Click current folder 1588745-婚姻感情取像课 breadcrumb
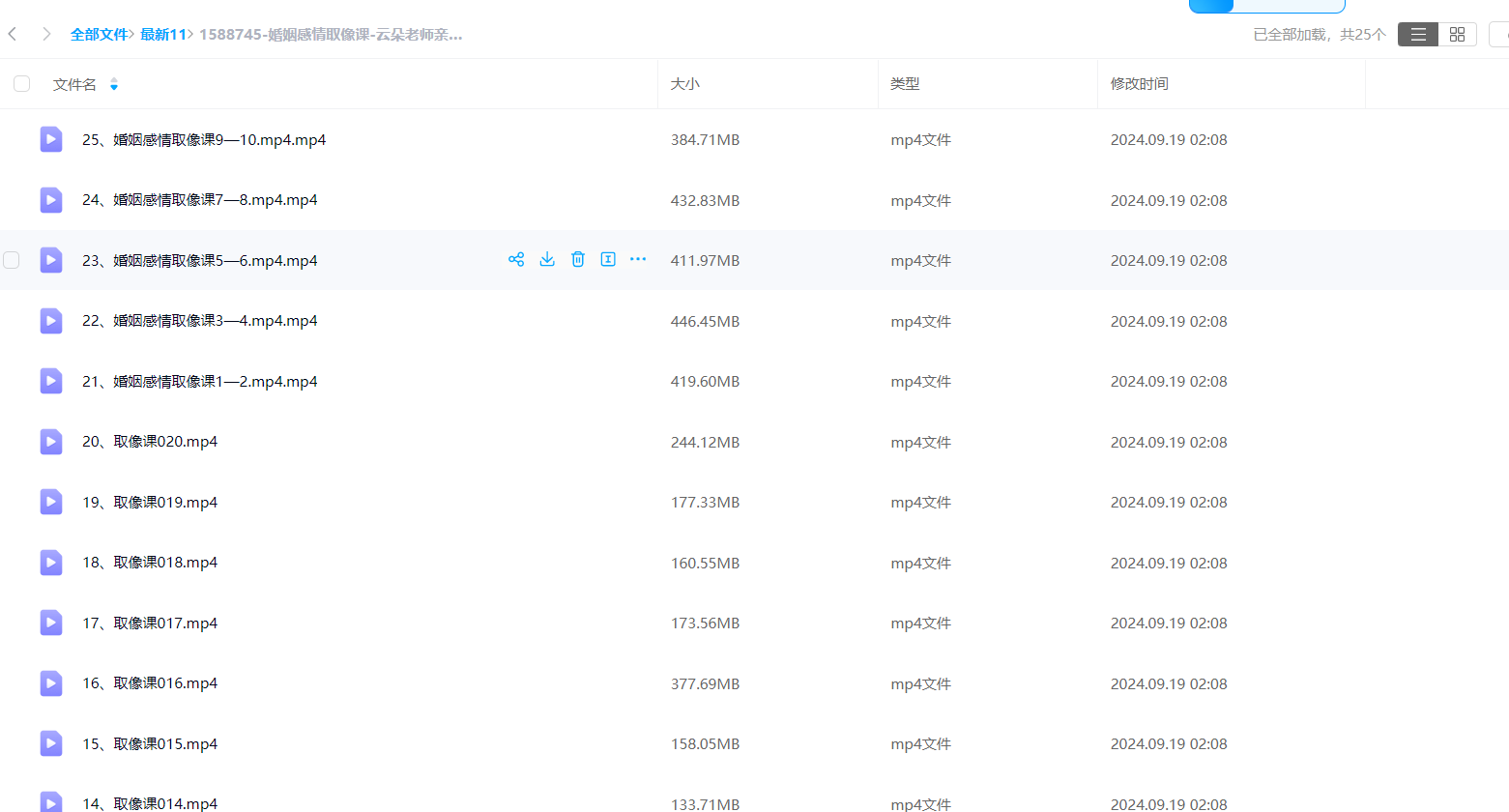Image resolution: width=1509 pixels, height=812 pixels. [331, 35]
